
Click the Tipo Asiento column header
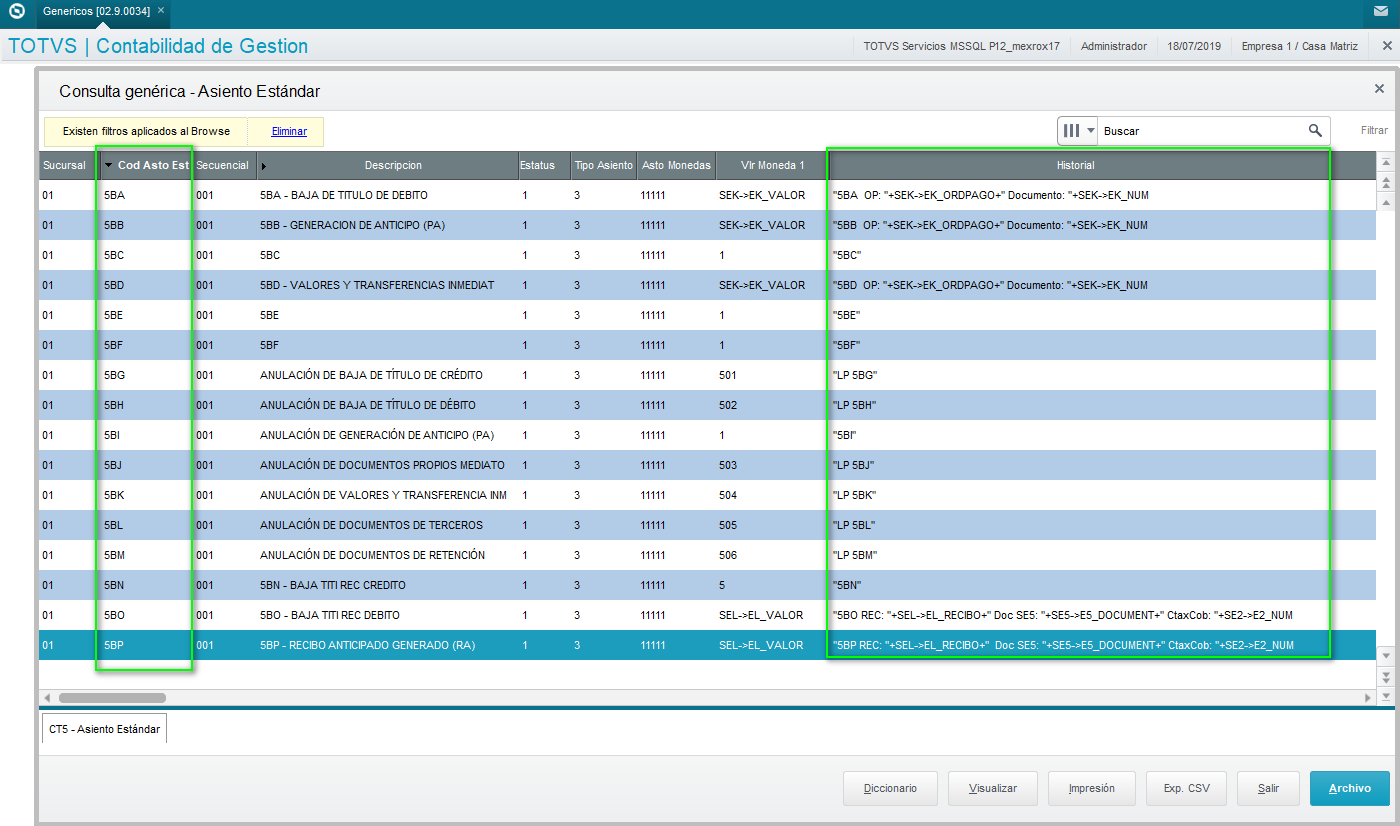click(x=603, y=165)
